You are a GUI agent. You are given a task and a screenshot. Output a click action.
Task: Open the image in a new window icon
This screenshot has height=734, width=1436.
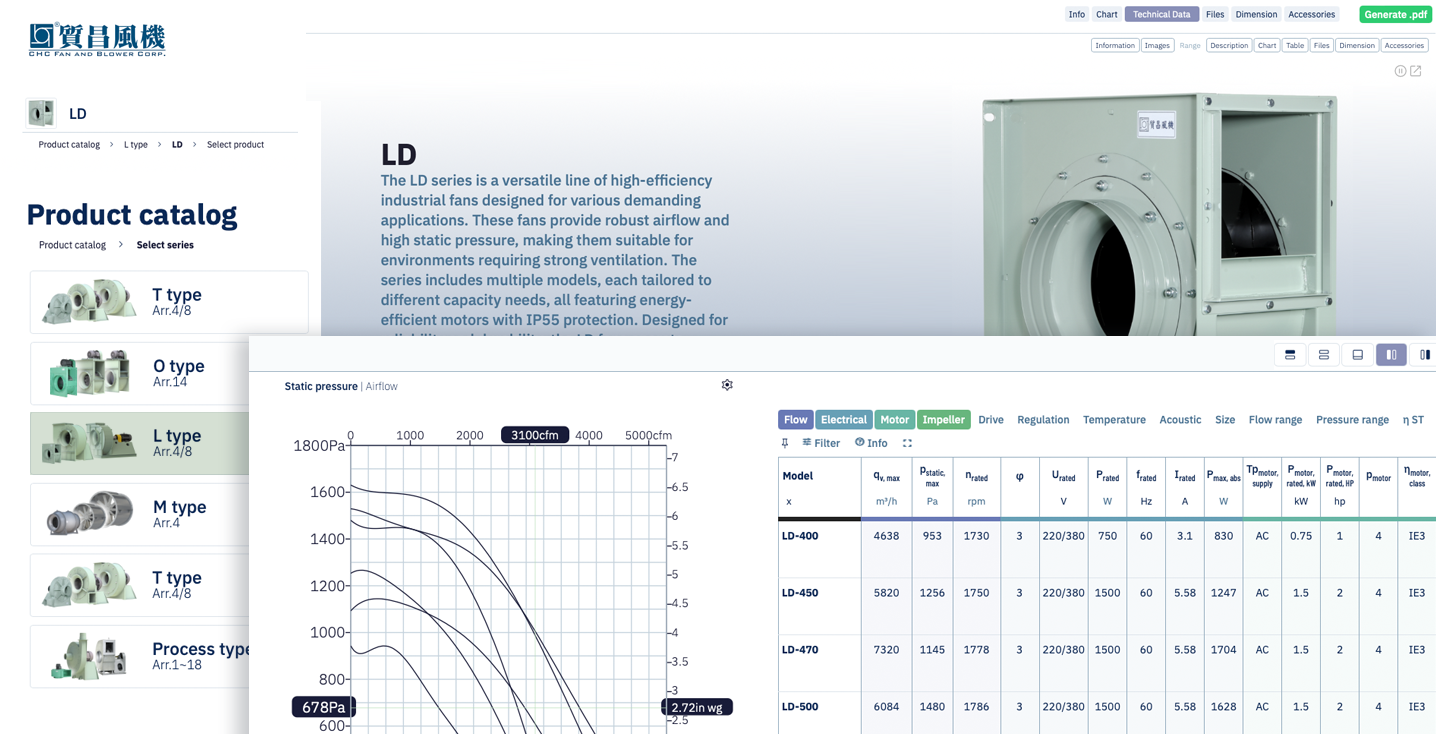click(1416, 71)
